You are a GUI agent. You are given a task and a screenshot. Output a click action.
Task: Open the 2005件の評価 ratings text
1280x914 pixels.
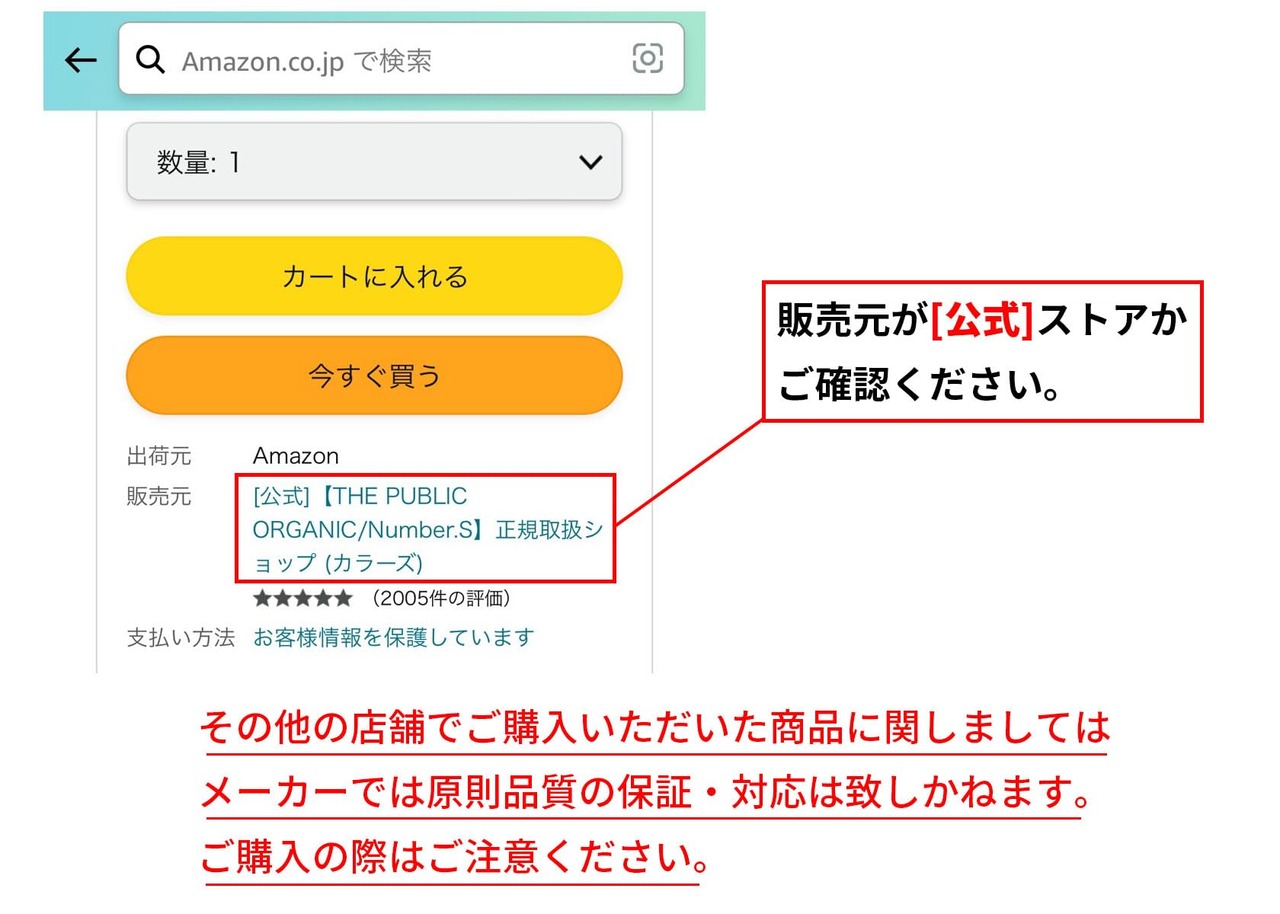click(441, 598)
